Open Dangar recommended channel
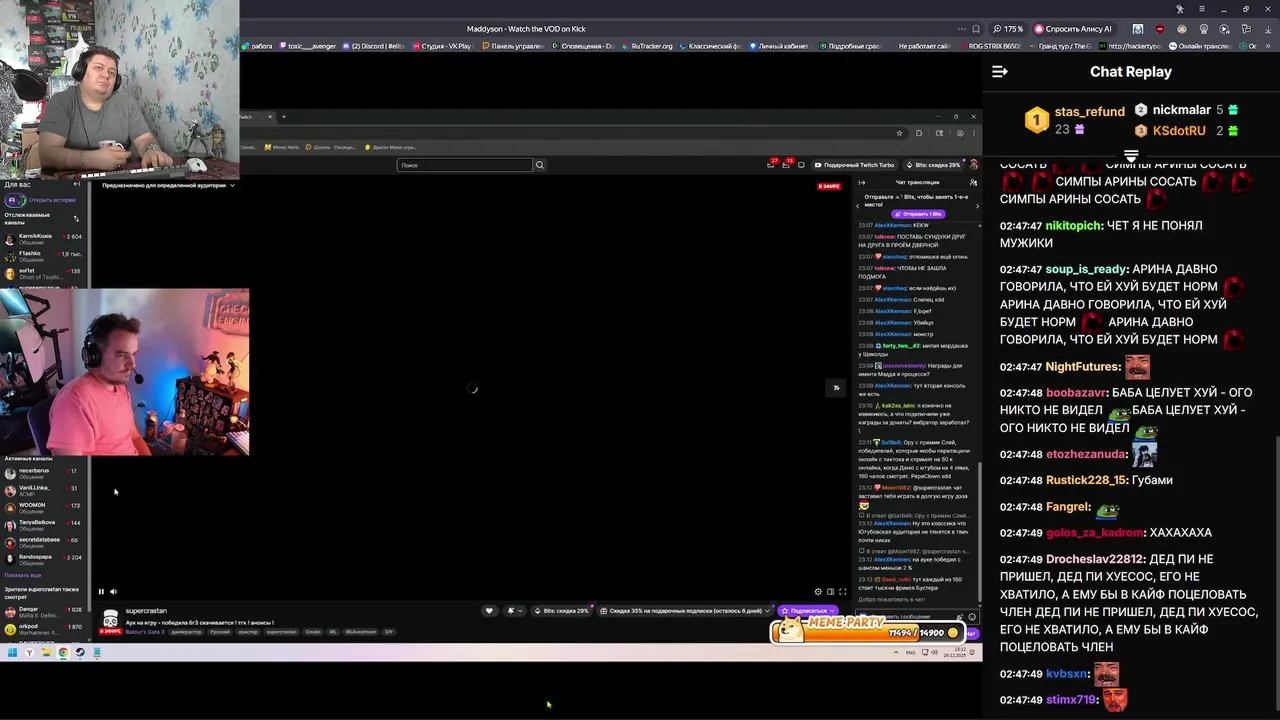 43,611
